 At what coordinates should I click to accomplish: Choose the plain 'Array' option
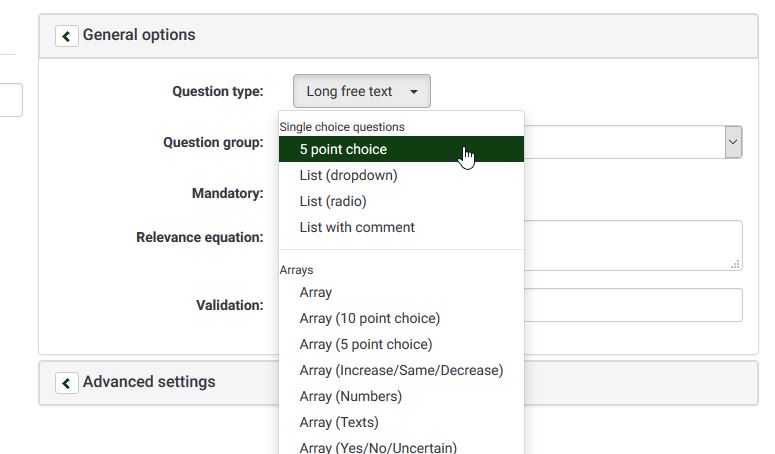(316, 292)
